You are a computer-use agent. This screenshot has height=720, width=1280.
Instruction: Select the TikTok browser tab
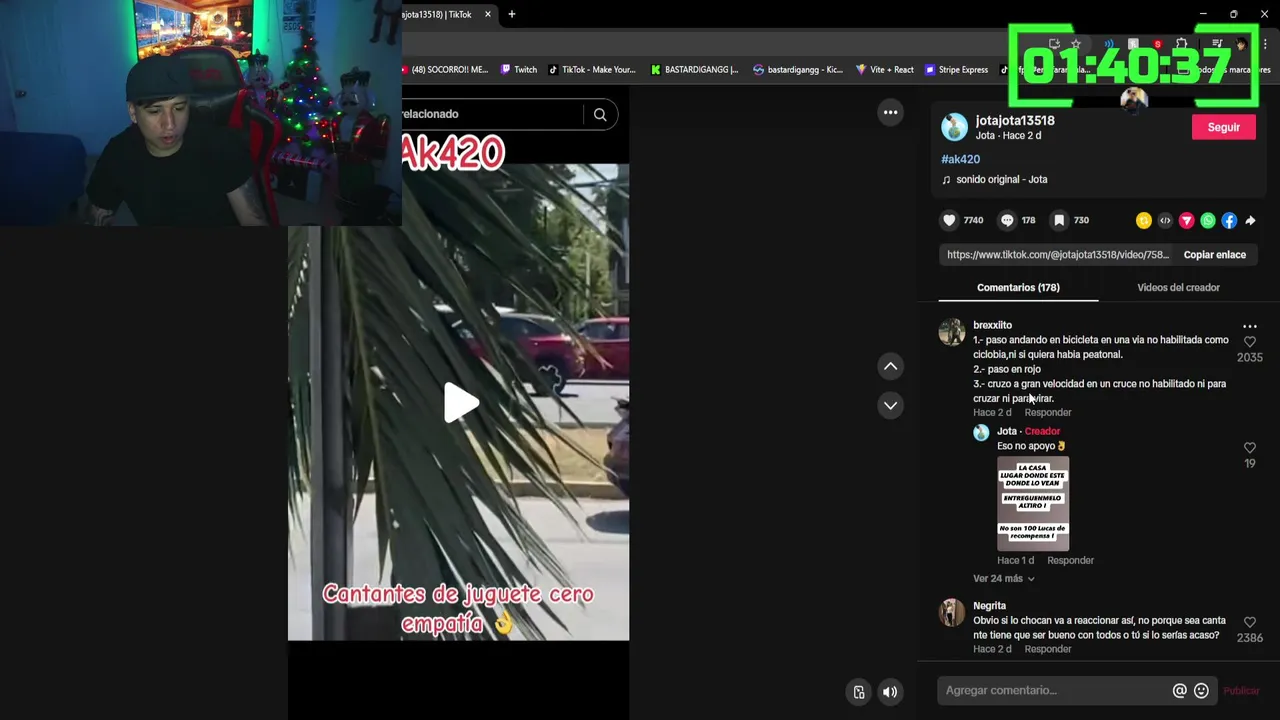(x=440, y=14)
